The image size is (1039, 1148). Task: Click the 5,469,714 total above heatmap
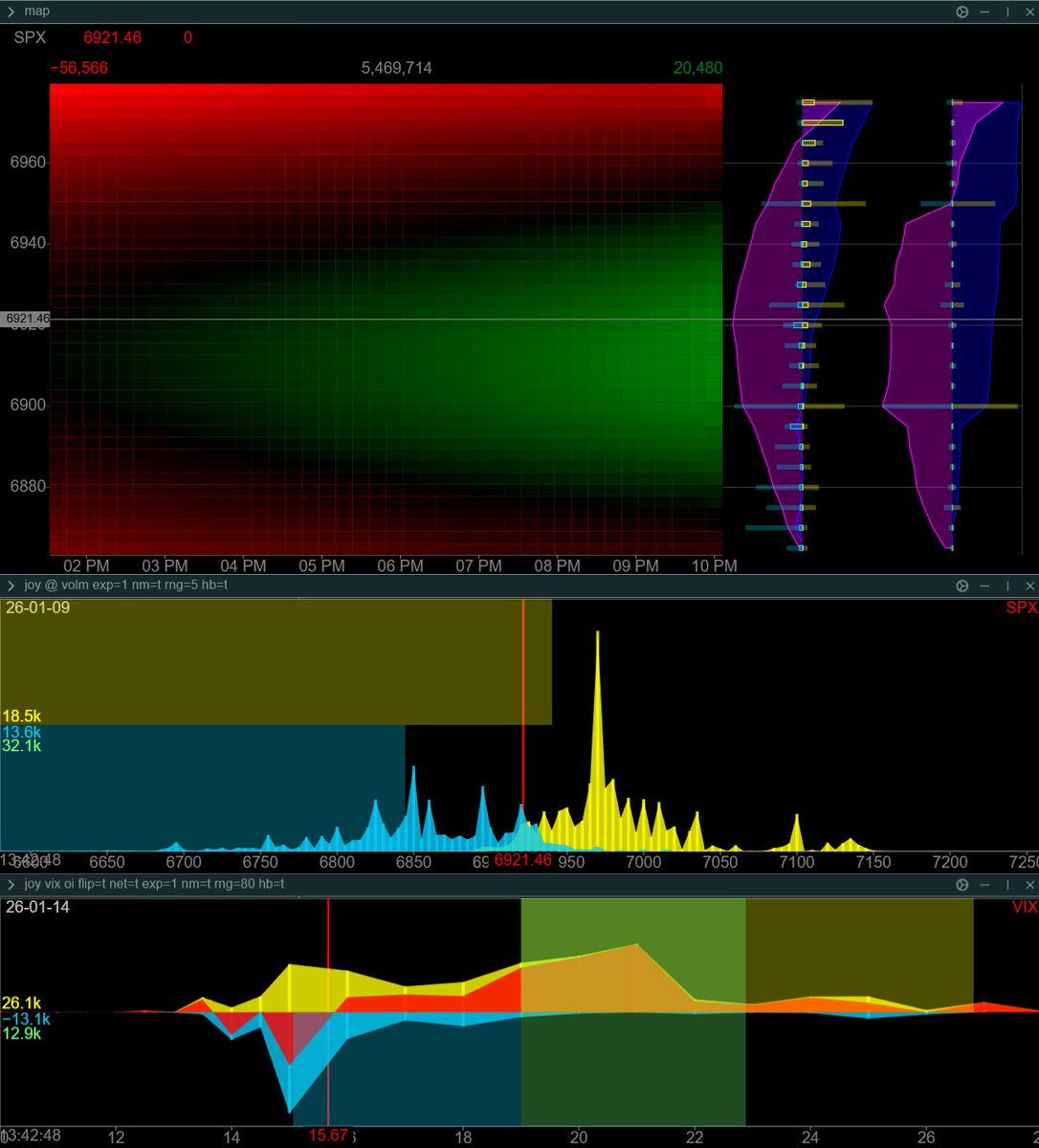(x=396, y=68)
